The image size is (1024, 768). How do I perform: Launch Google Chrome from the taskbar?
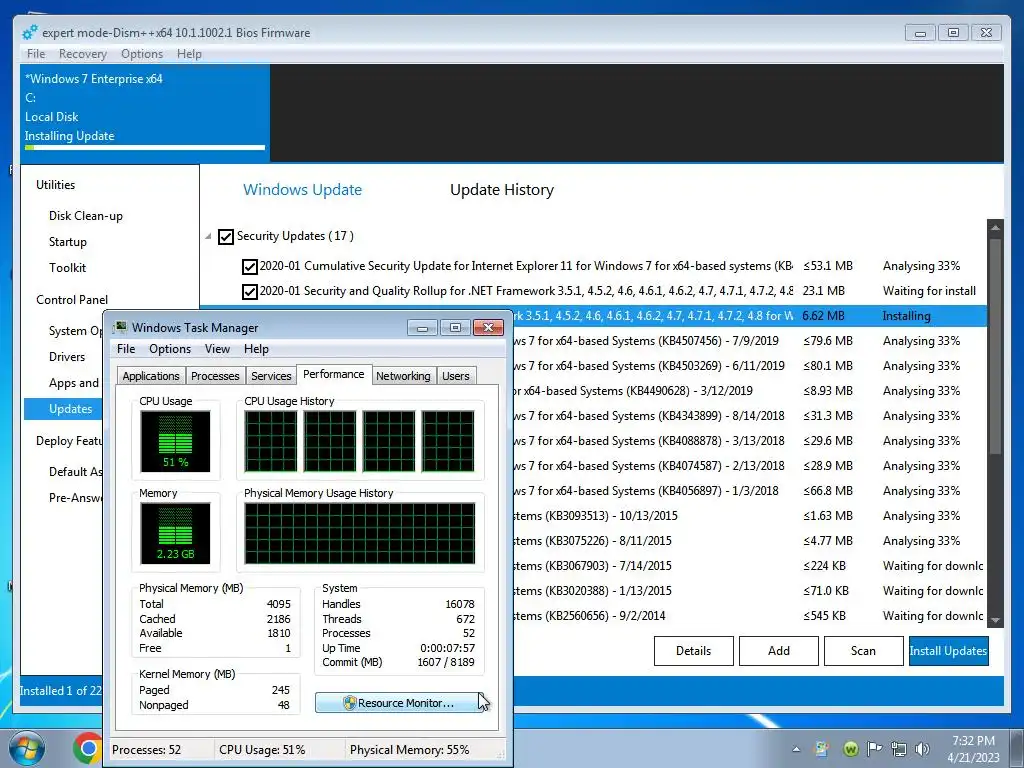point(88,748)
